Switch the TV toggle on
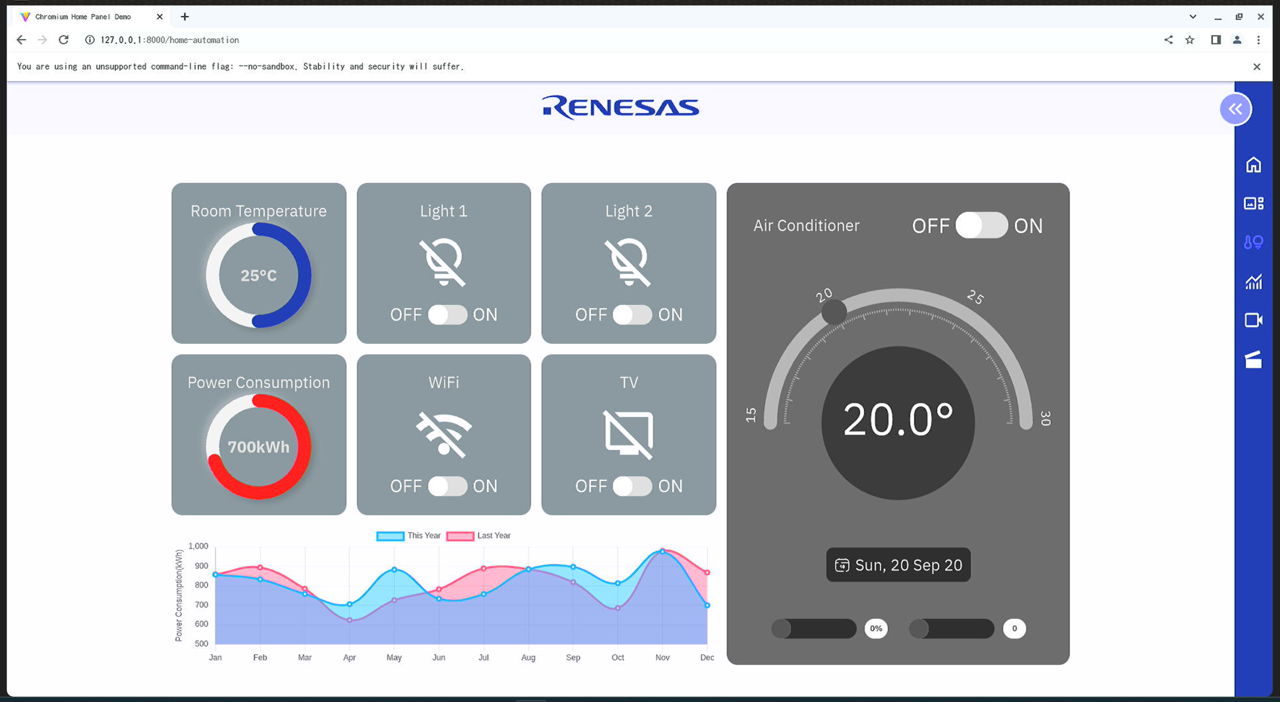The width and height of the screenshot is (1280, 702). 632,486
